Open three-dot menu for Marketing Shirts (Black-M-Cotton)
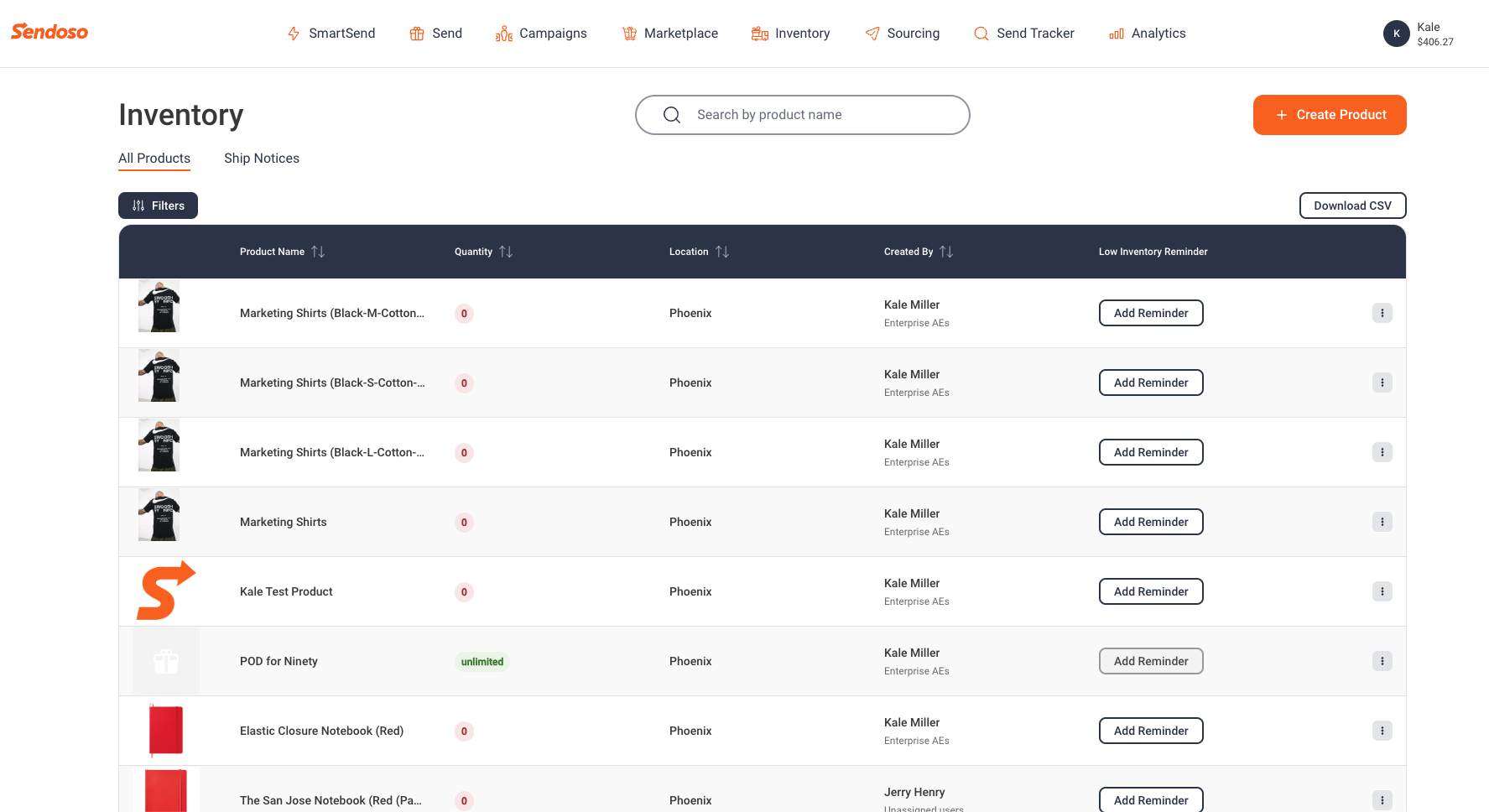 [x=1382, y=313]
